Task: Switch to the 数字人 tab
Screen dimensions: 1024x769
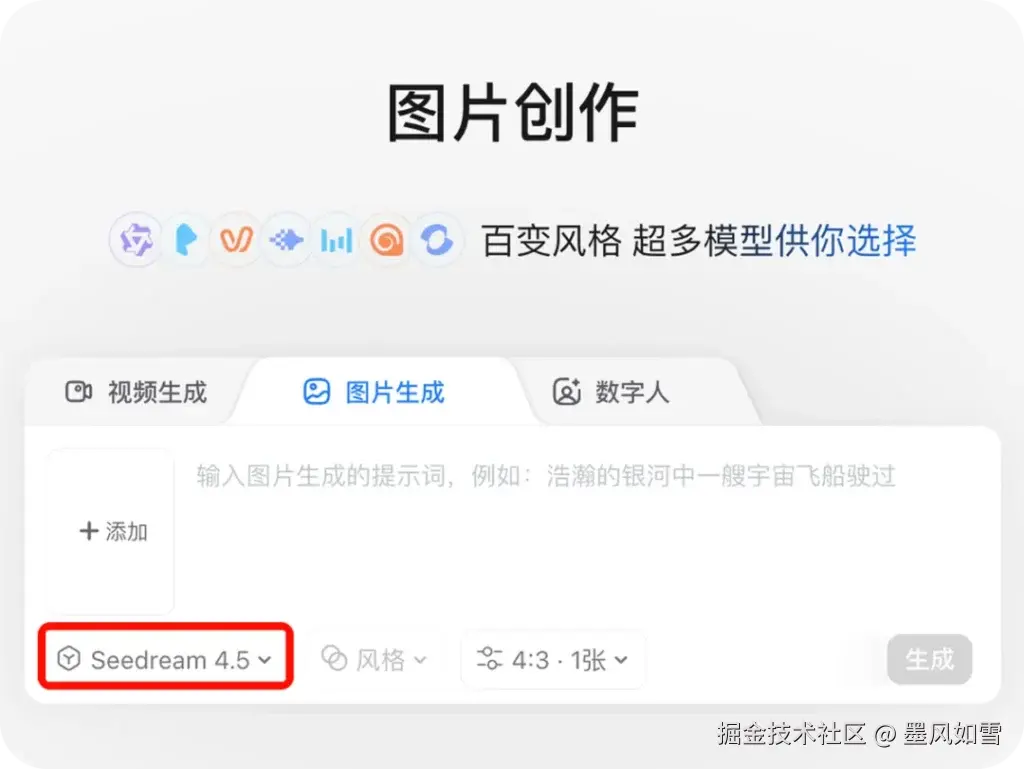Action: click(x=611, y=392)
